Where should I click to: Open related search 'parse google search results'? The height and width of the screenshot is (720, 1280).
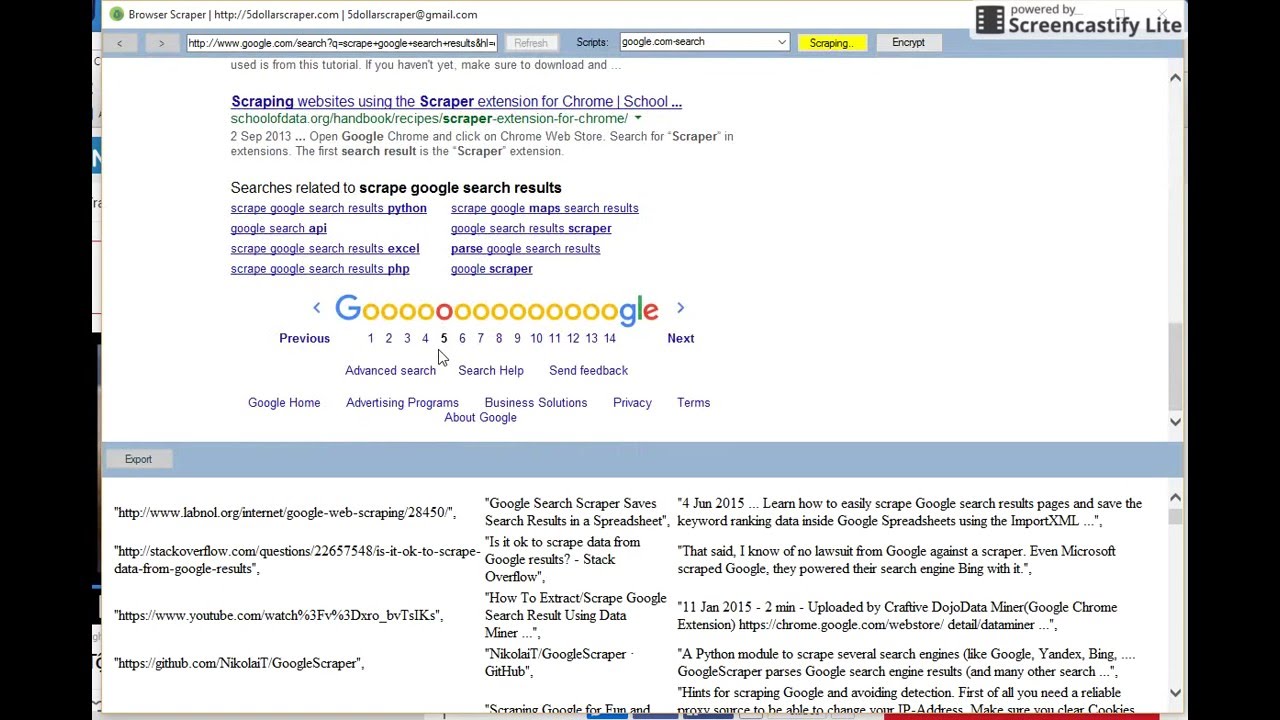tap(525, 248)
